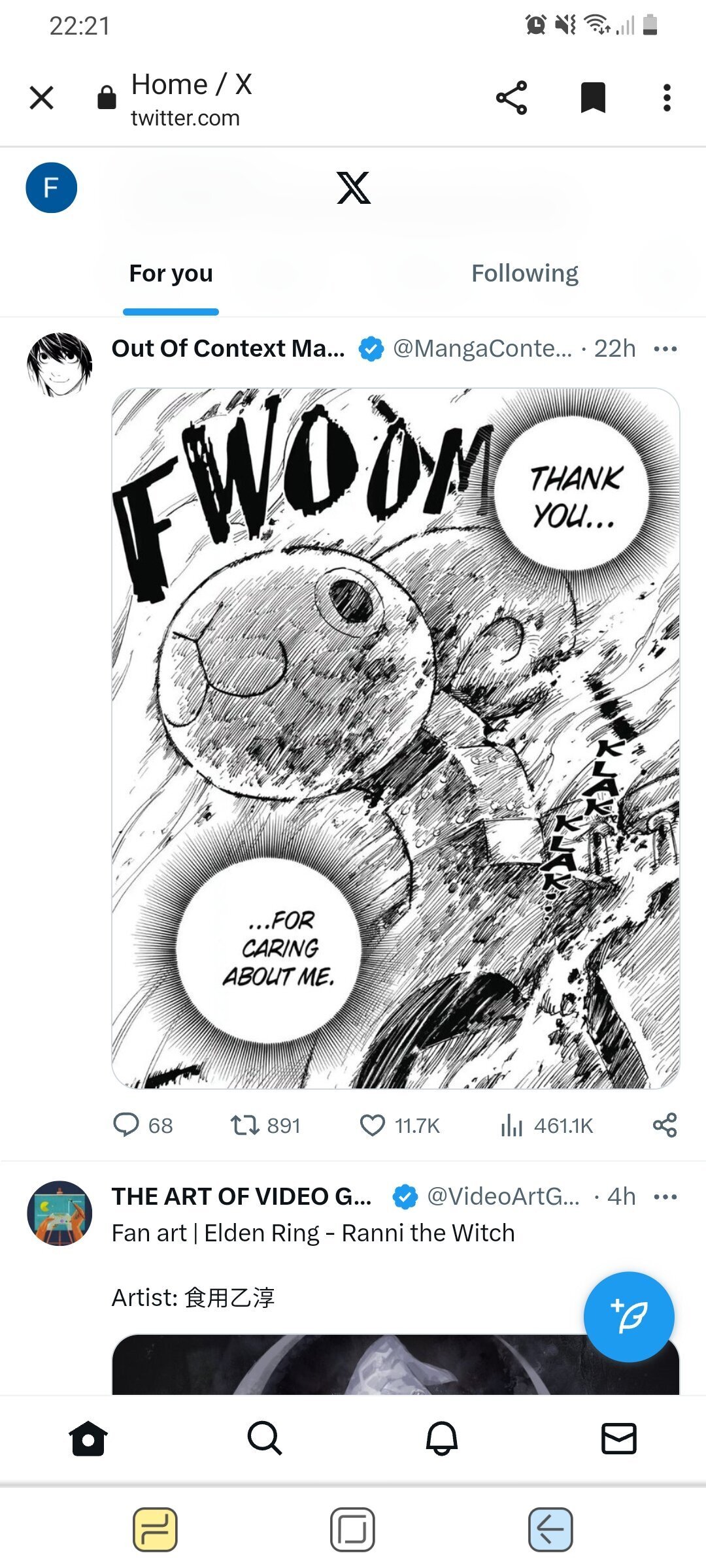Open the FWOOM manga panel image
This screenshot has height=1568, width=706.
pyautogui.click(x=395, y=738)
